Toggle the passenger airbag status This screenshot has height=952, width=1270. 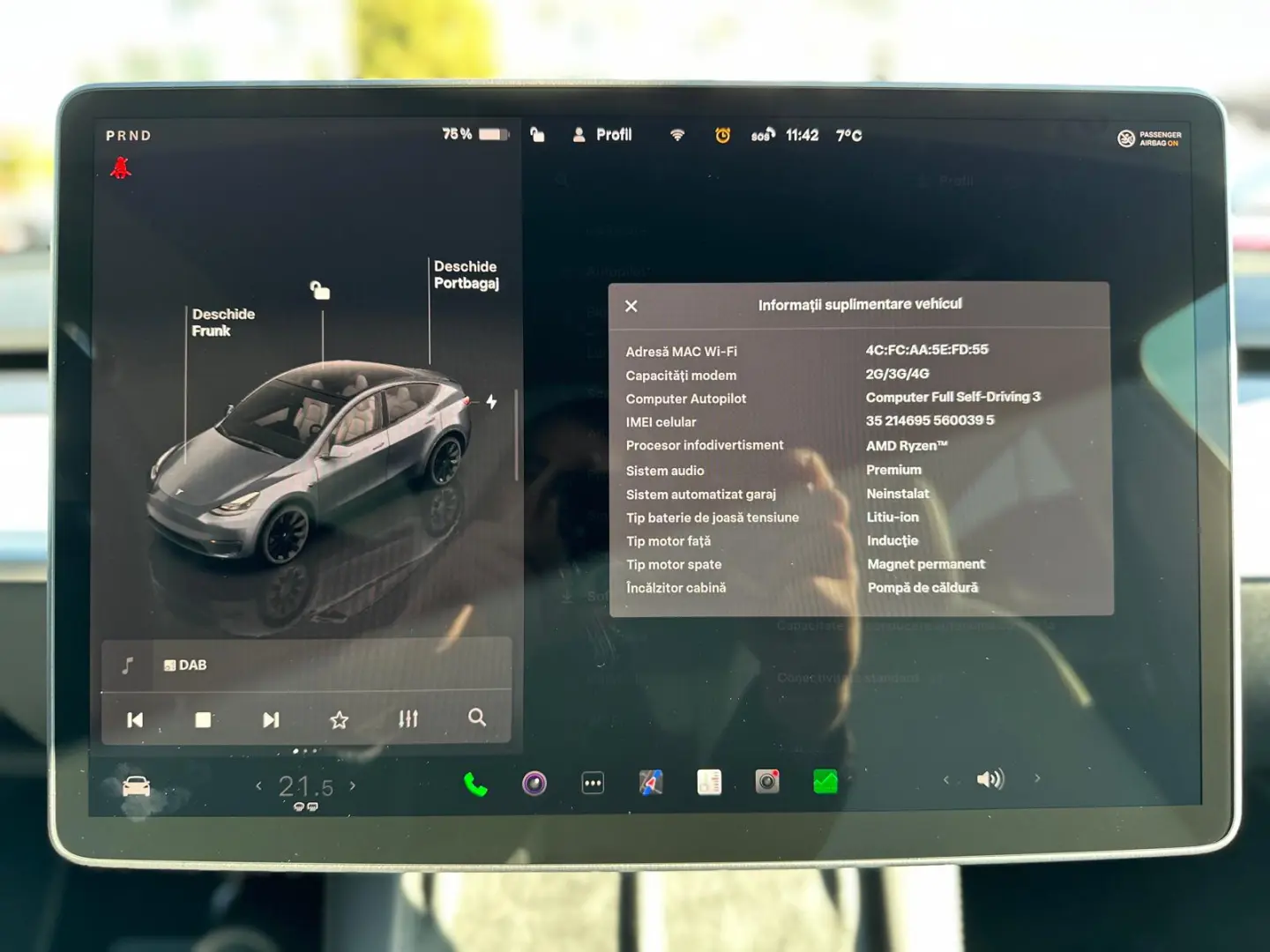[1149, 138]
